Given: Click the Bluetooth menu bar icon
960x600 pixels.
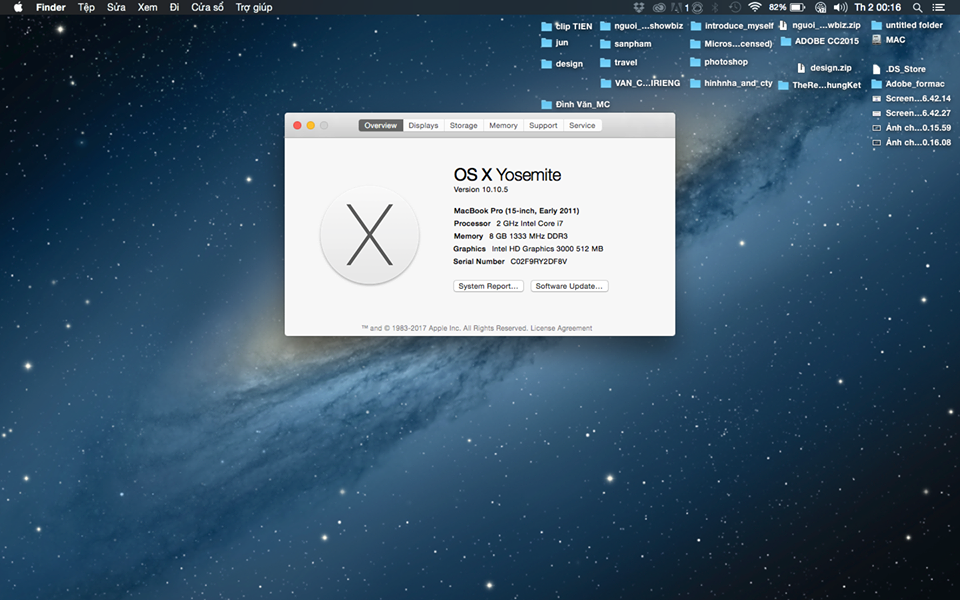Looking at the screenshot, I should tap(715, 7).
